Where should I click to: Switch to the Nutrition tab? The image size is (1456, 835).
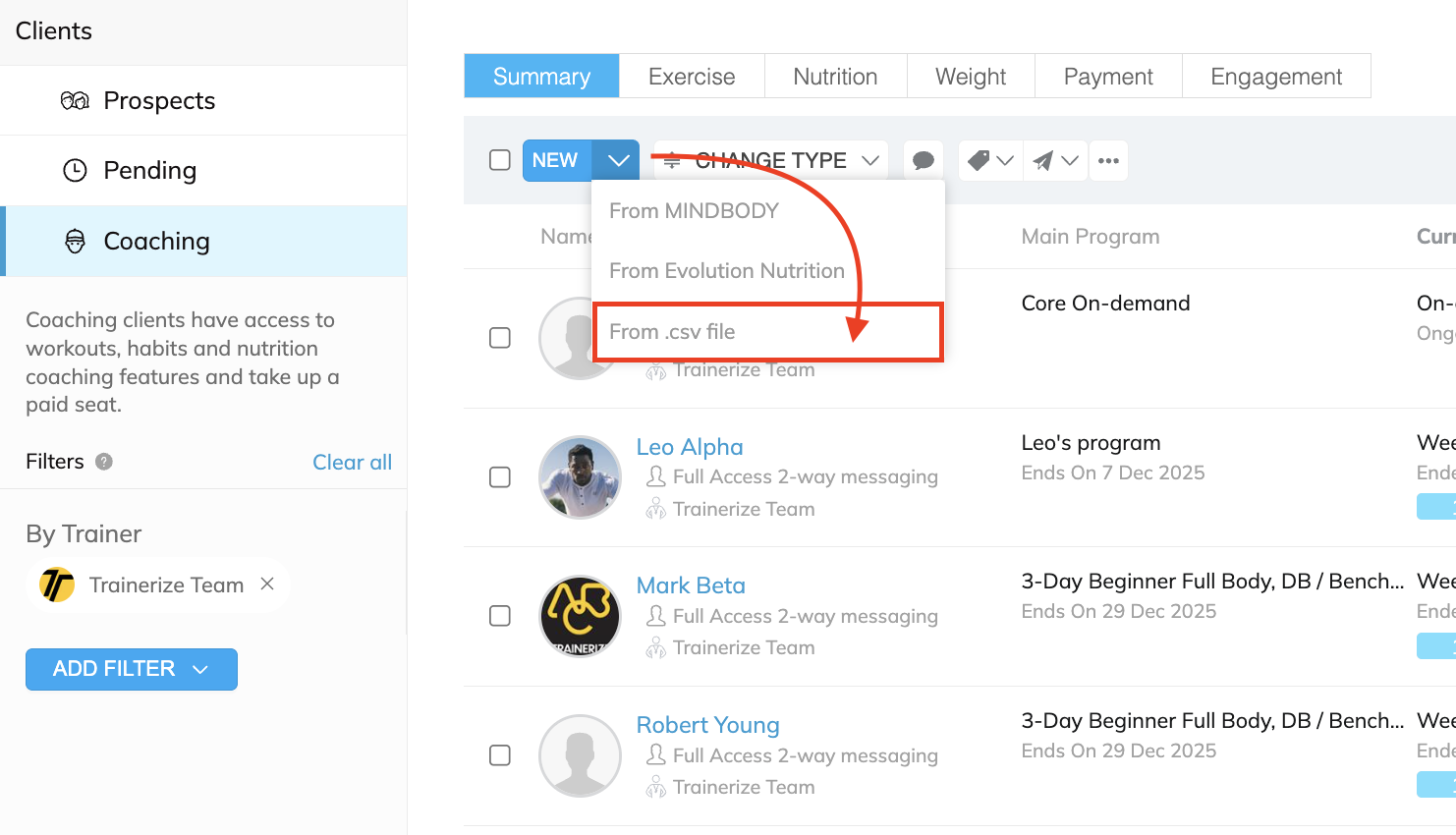835,76
